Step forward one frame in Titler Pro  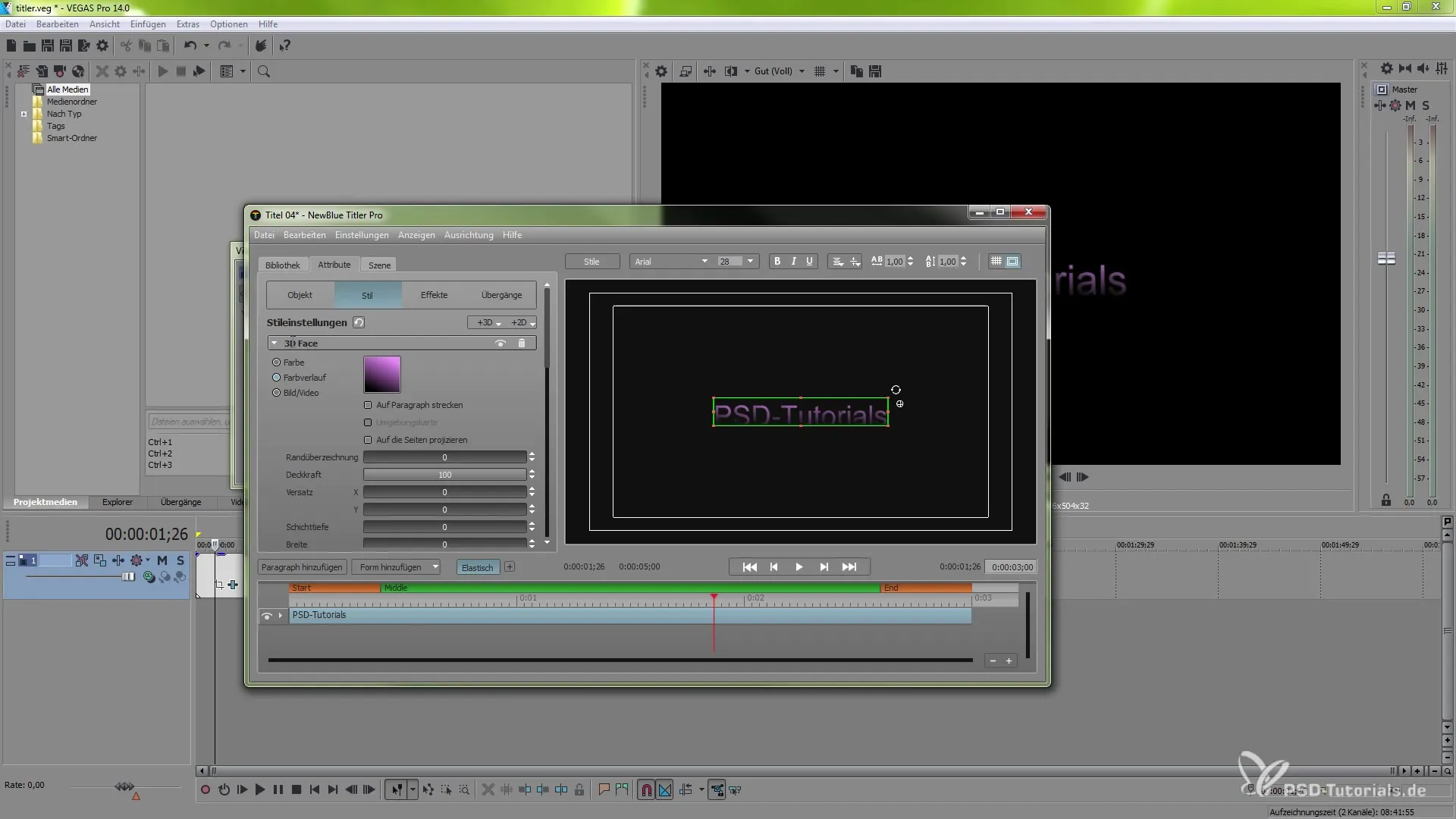[x=824, y=567]
